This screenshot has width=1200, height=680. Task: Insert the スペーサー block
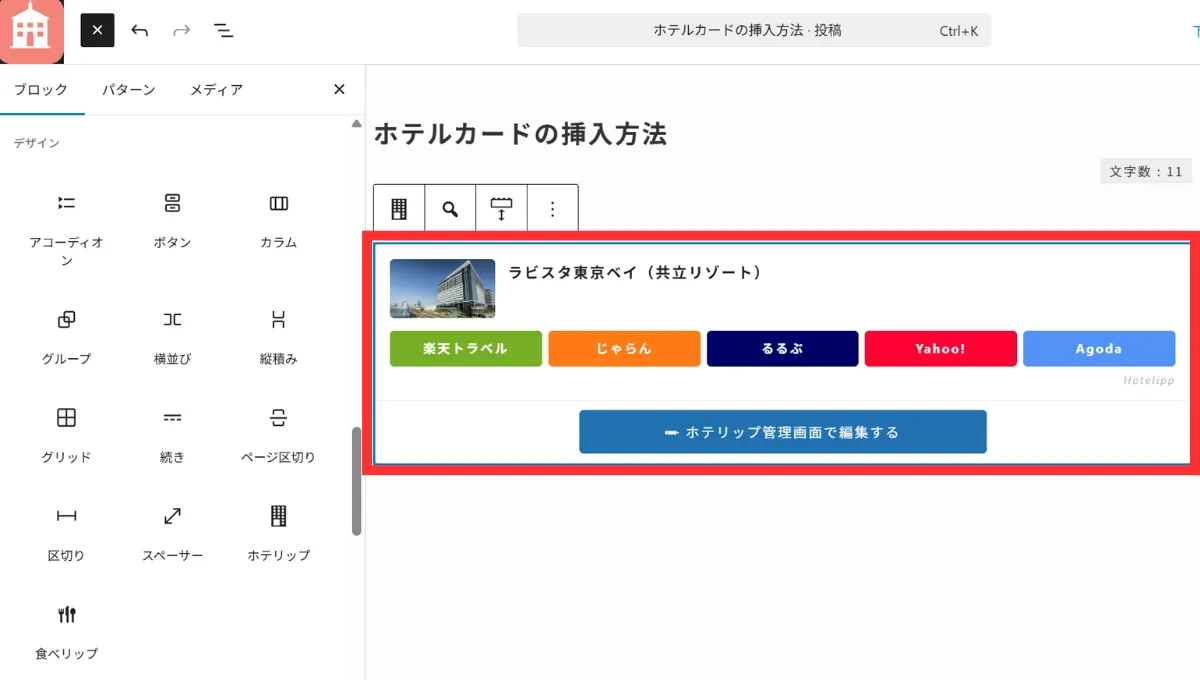tap(172, 533)
